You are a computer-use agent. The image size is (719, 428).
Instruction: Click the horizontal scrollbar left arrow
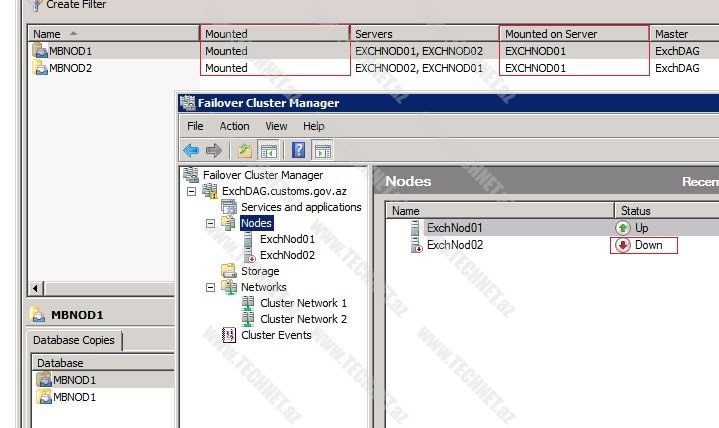pyautogui.click(x=38, y=289)
